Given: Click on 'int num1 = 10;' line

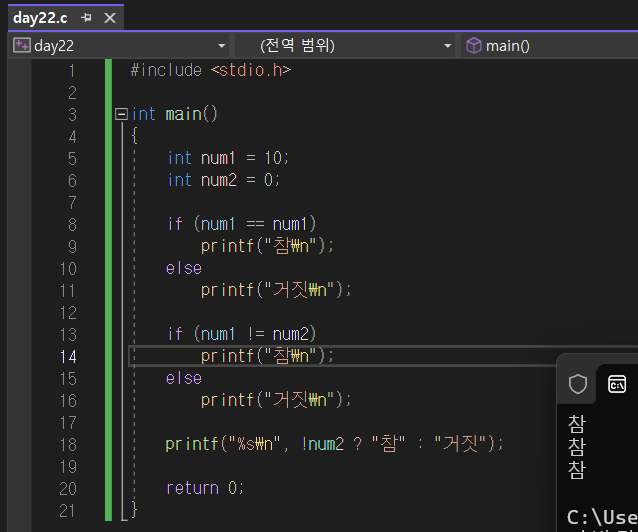Looking at the screenshot, I should coord(228,158).
